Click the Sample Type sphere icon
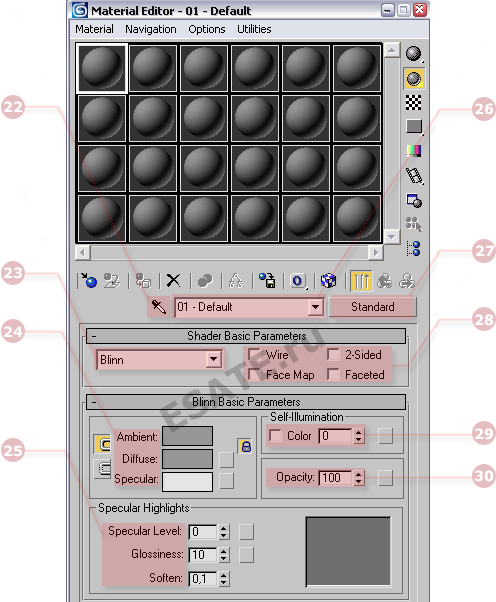 click(414, 54)
